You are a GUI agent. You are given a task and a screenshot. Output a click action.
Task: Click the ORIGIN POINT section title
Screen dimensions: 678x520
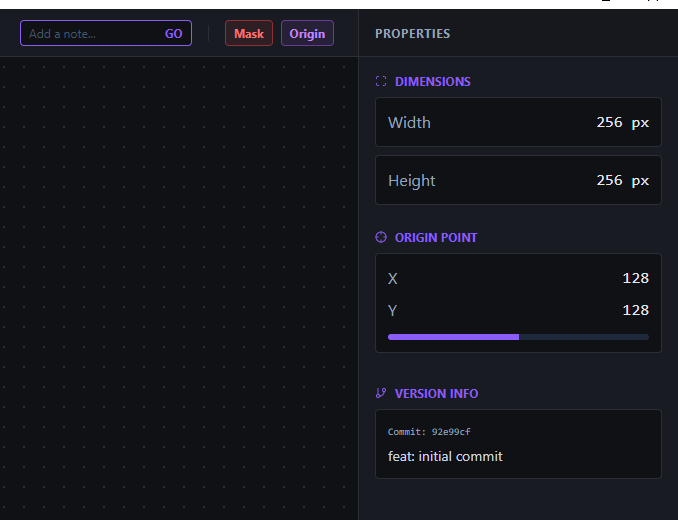click(436, 238)
